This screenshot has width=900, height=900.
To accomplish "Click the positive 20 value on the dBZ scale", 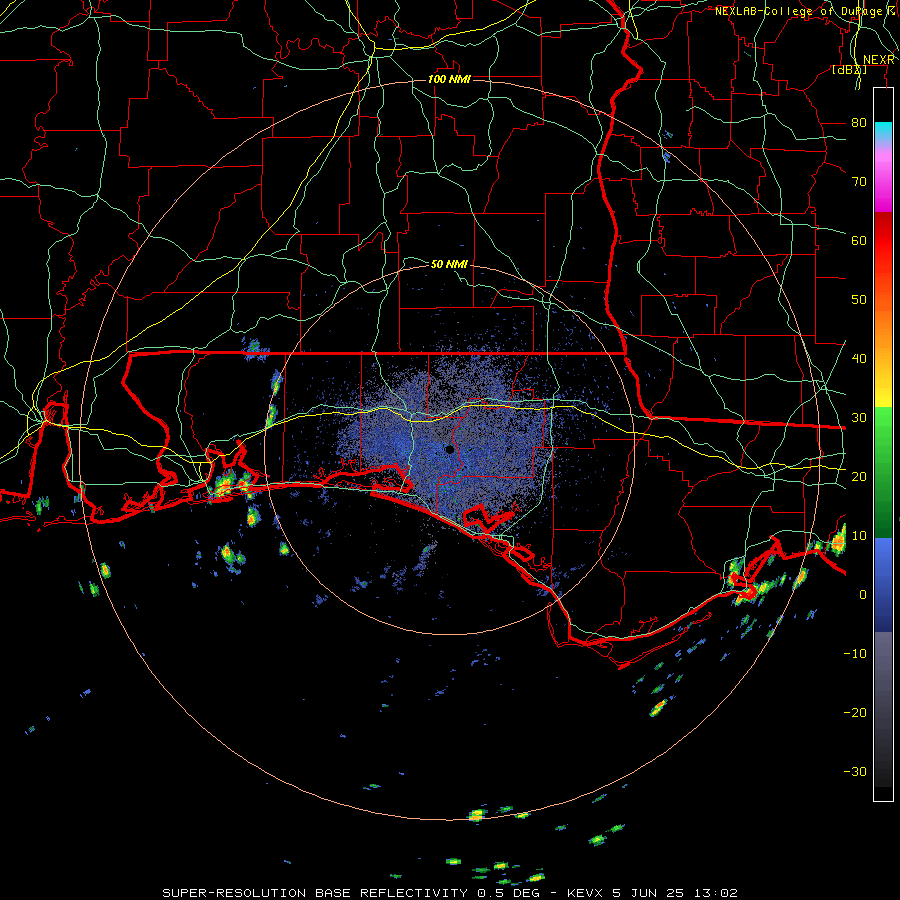I will (x=859, y=476).
